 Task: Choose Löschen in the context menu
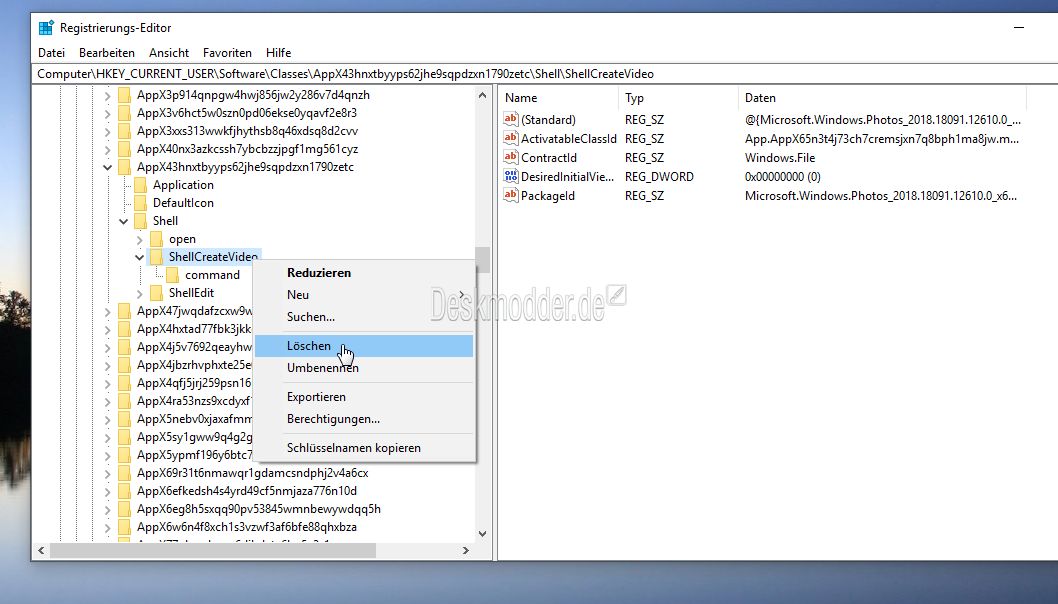coord(364,346)
